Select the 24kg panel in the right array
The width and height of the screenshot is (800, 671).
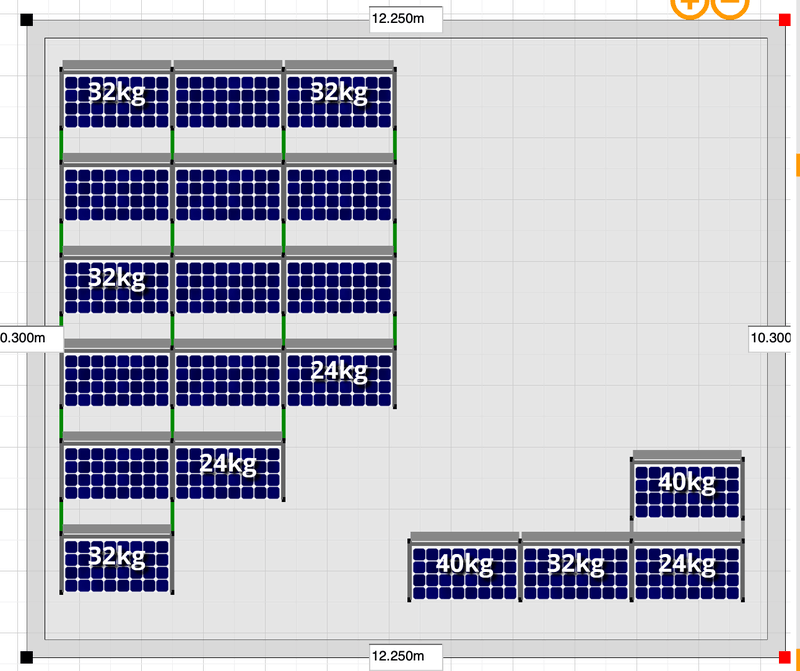click(x=687, y=573)
